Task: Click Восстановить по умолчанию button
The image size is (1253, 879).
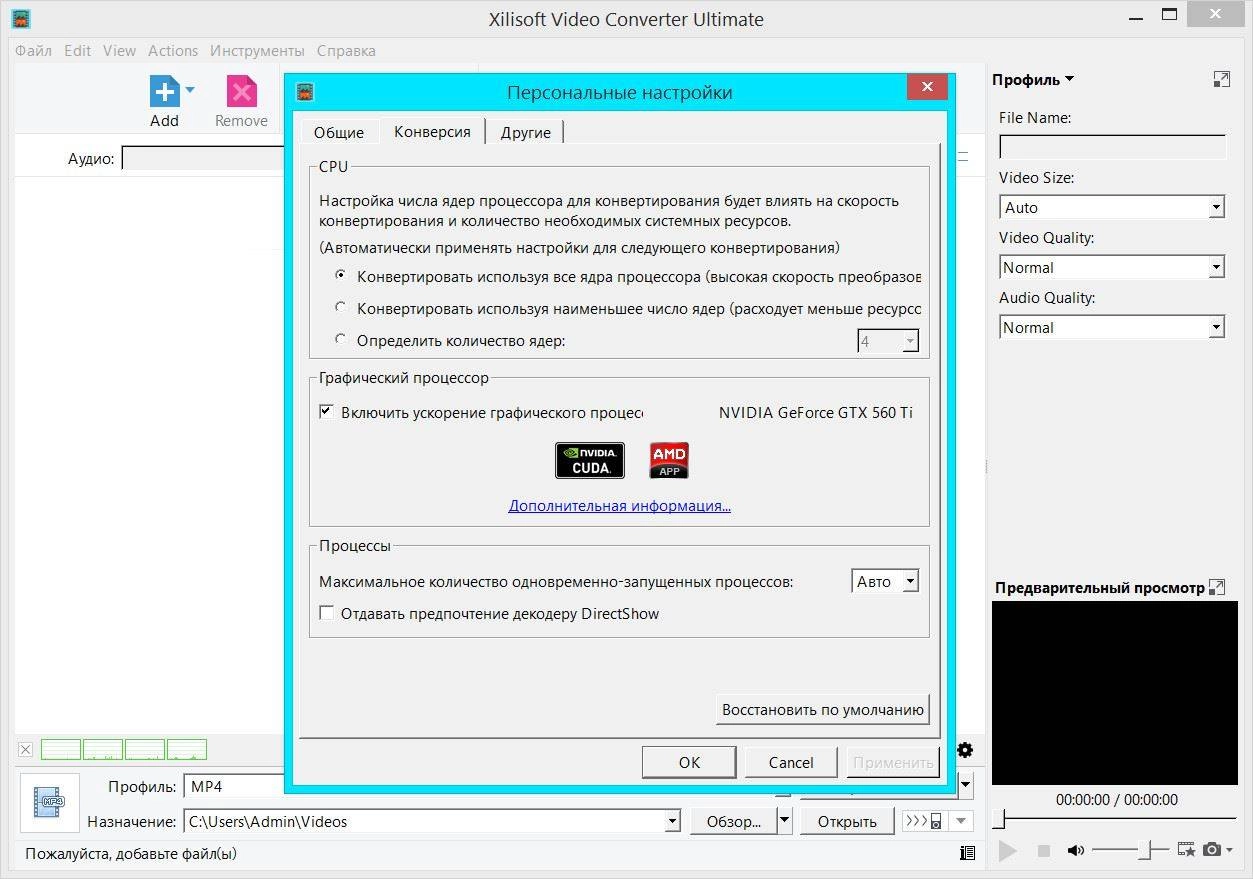Action: pyautogui.click(x=823, y=710)
